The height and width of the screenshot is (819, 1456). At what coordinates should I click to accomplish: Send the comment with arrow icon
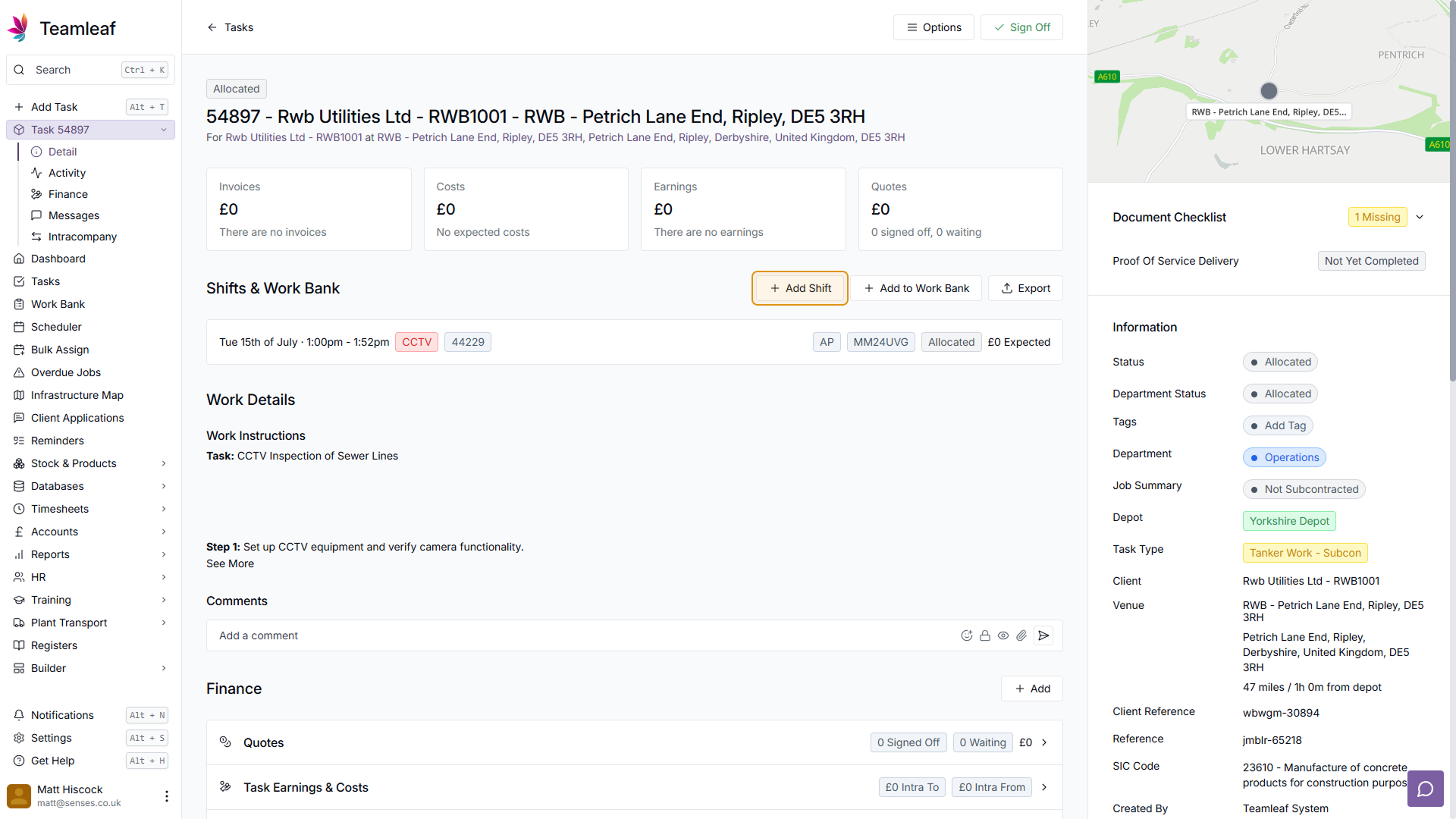[1043, 635]
